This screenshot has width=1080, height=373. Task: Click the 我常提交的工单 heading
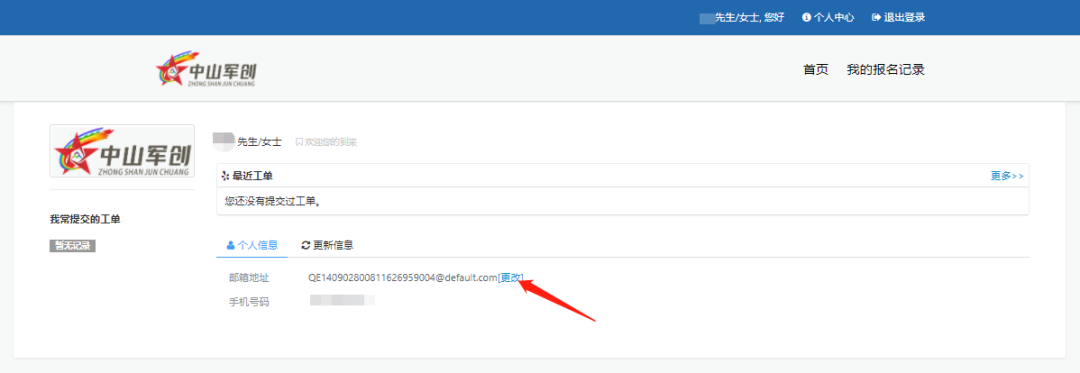point(85,220)
